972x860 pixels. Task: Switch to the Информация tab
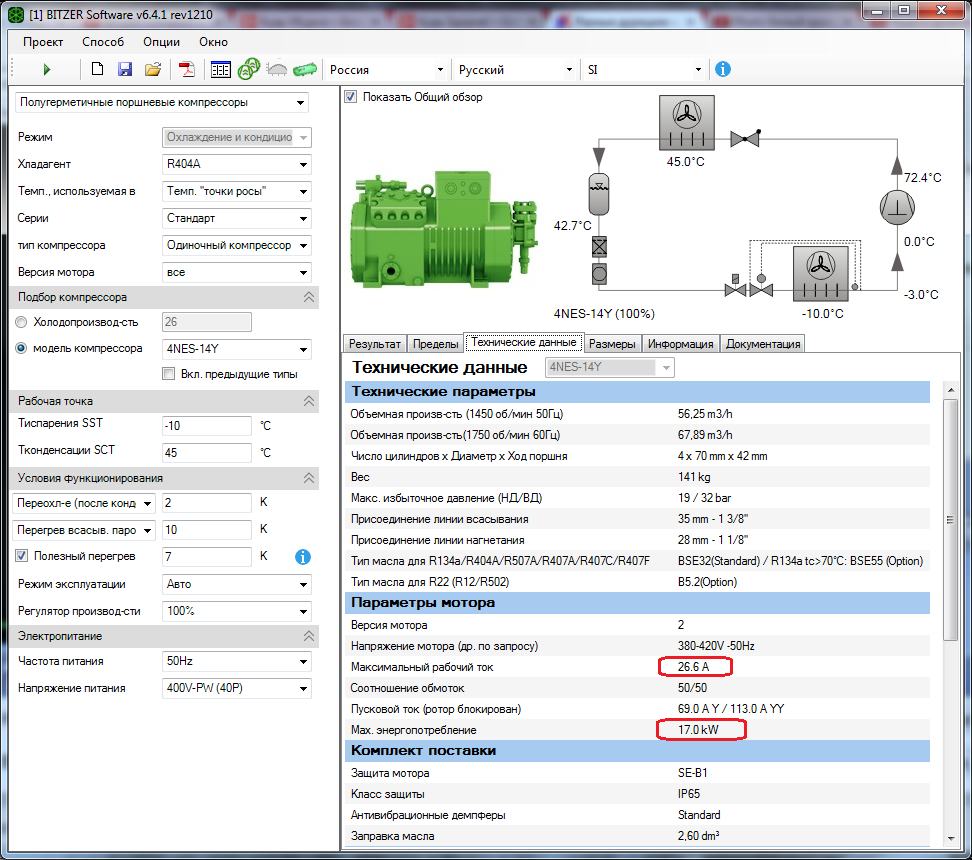[x=680, y=344]
